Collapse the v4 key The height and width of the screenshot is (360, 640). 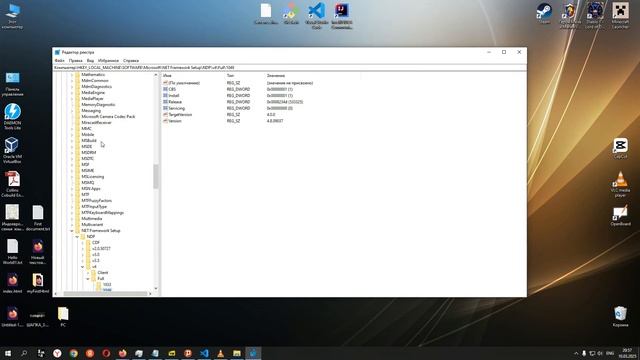click(x=82, y=267)
